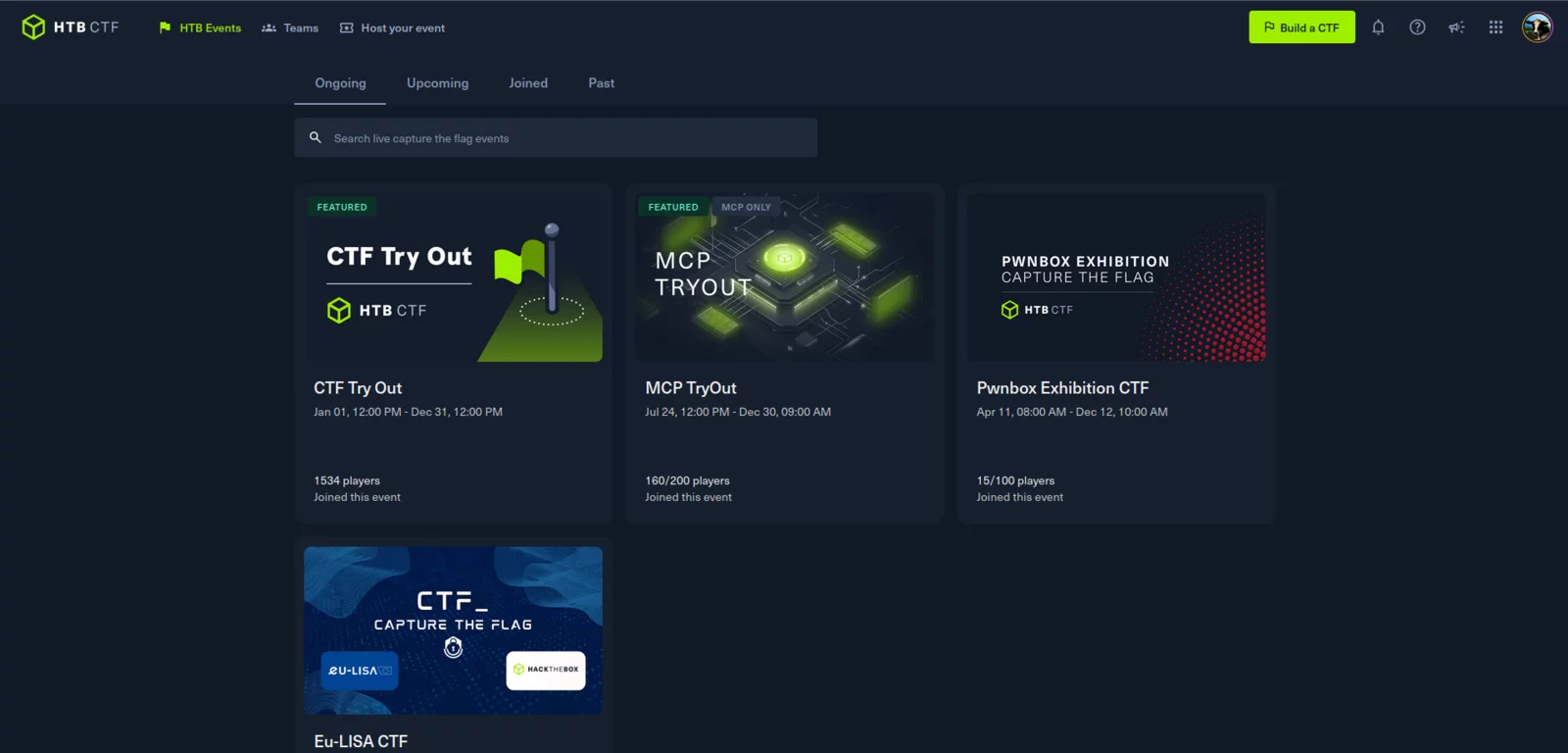Open the user profile avatar
This screenshot has height=753, width=1568.
tap(1537, 27)
